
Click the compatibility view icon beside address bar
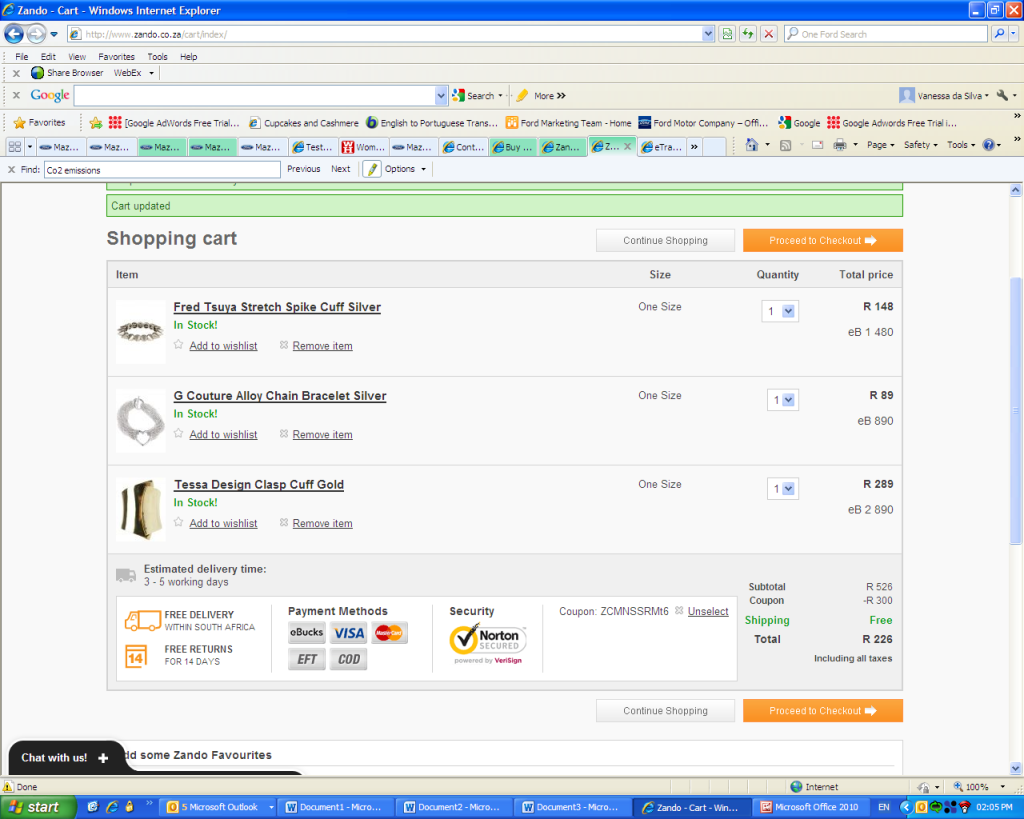(x=727, y=34)
